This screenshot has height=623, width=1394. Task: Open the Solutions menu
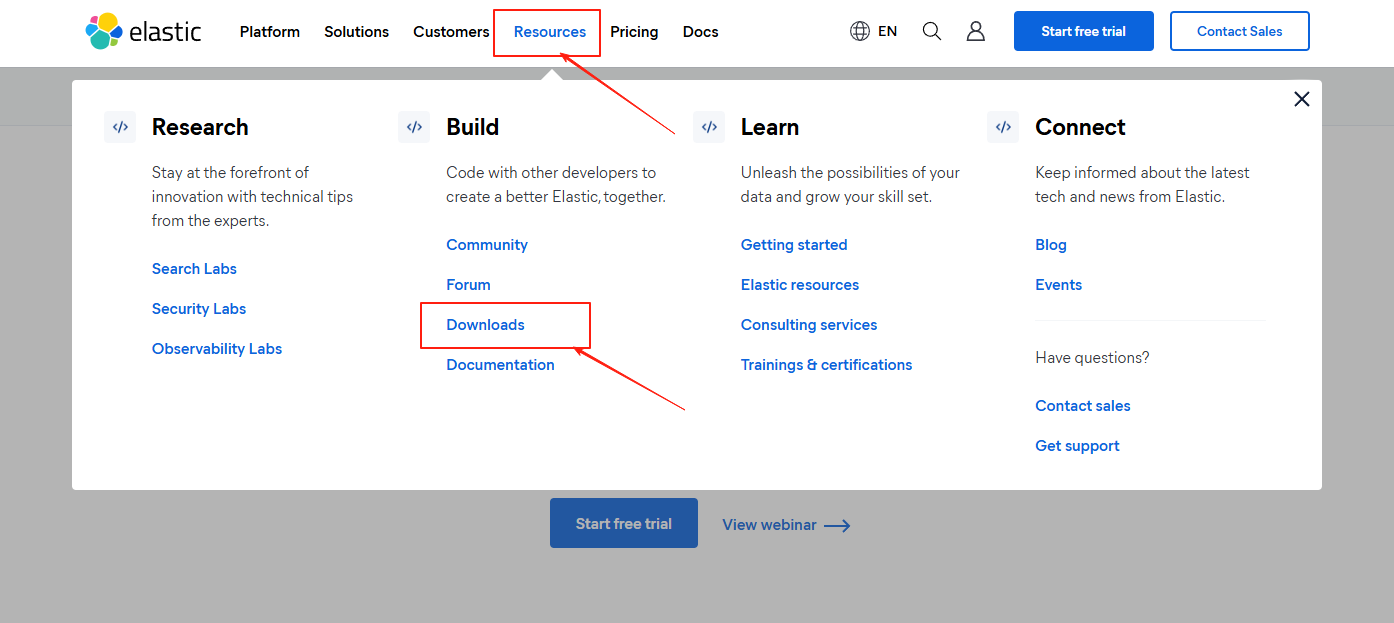click(356, 32)
